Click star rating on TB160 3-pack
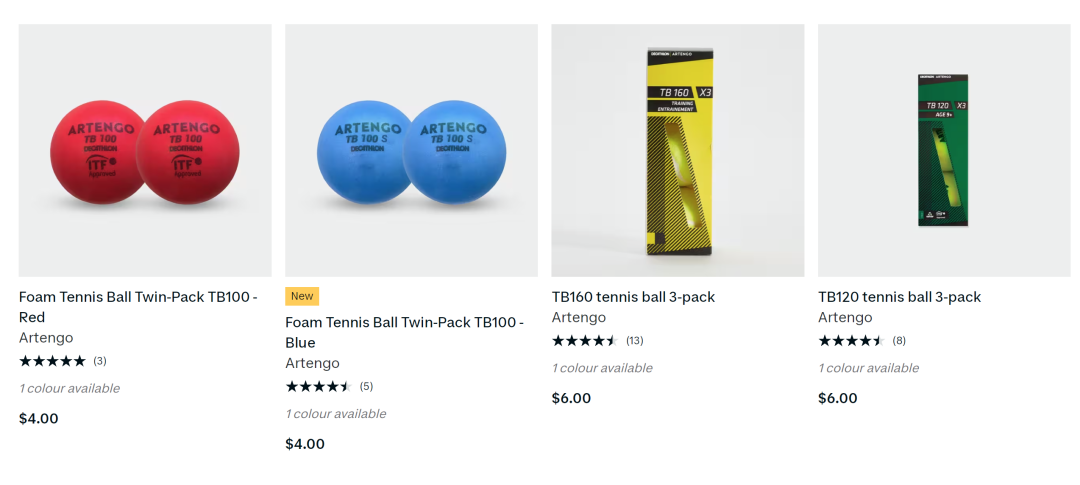The image size is (1080, 485). pos(585,340)
